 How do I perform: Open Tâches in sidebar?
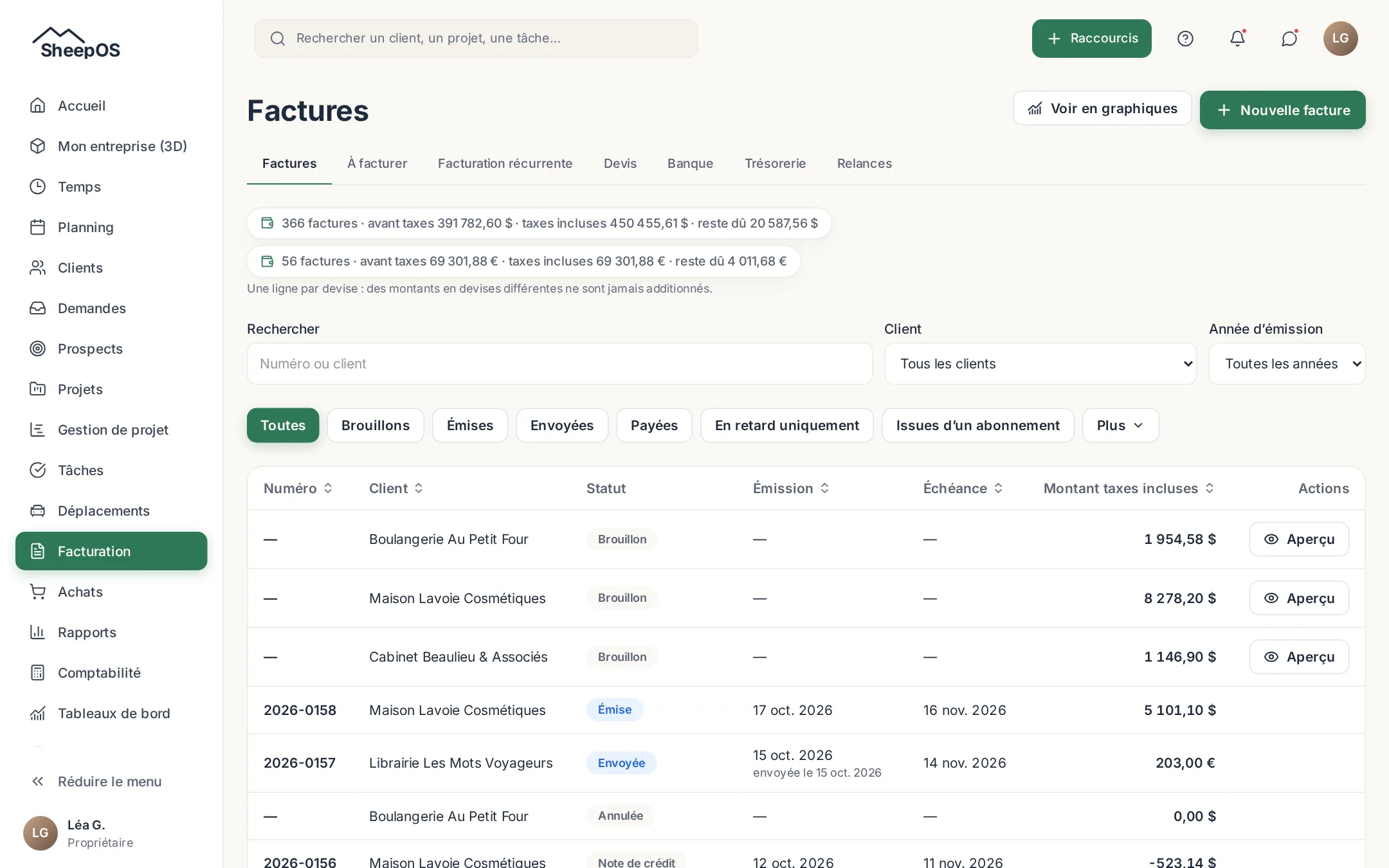[x=111, y=470]
